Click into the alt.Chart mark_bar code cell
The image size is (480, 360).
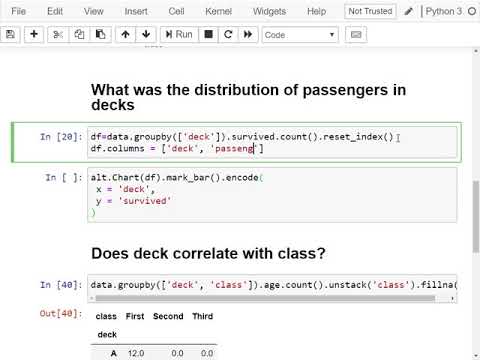(272, 195)
